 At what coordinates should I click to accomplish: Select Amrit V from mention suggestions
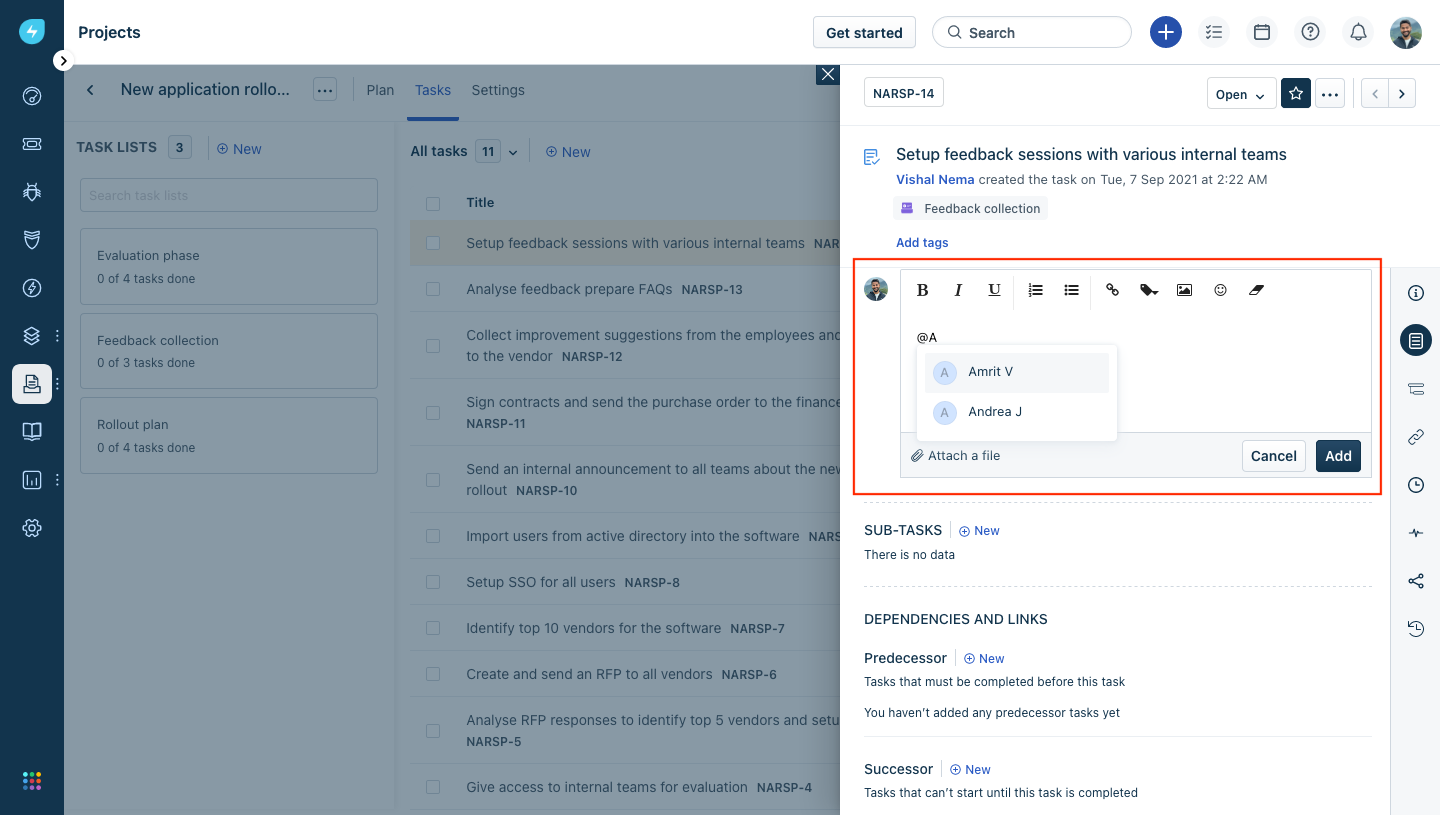[1016, 372]
